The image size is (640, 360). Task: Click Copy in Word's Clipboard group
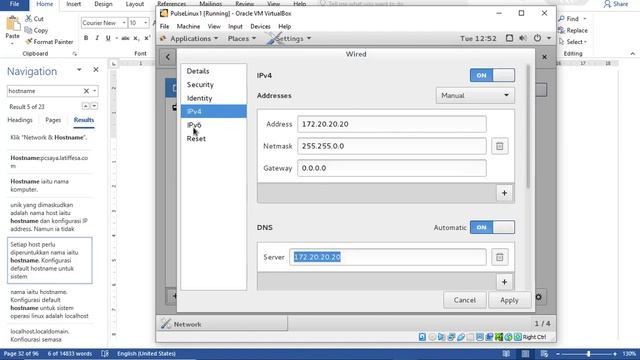pyautogui.click(x=36, y=30)
